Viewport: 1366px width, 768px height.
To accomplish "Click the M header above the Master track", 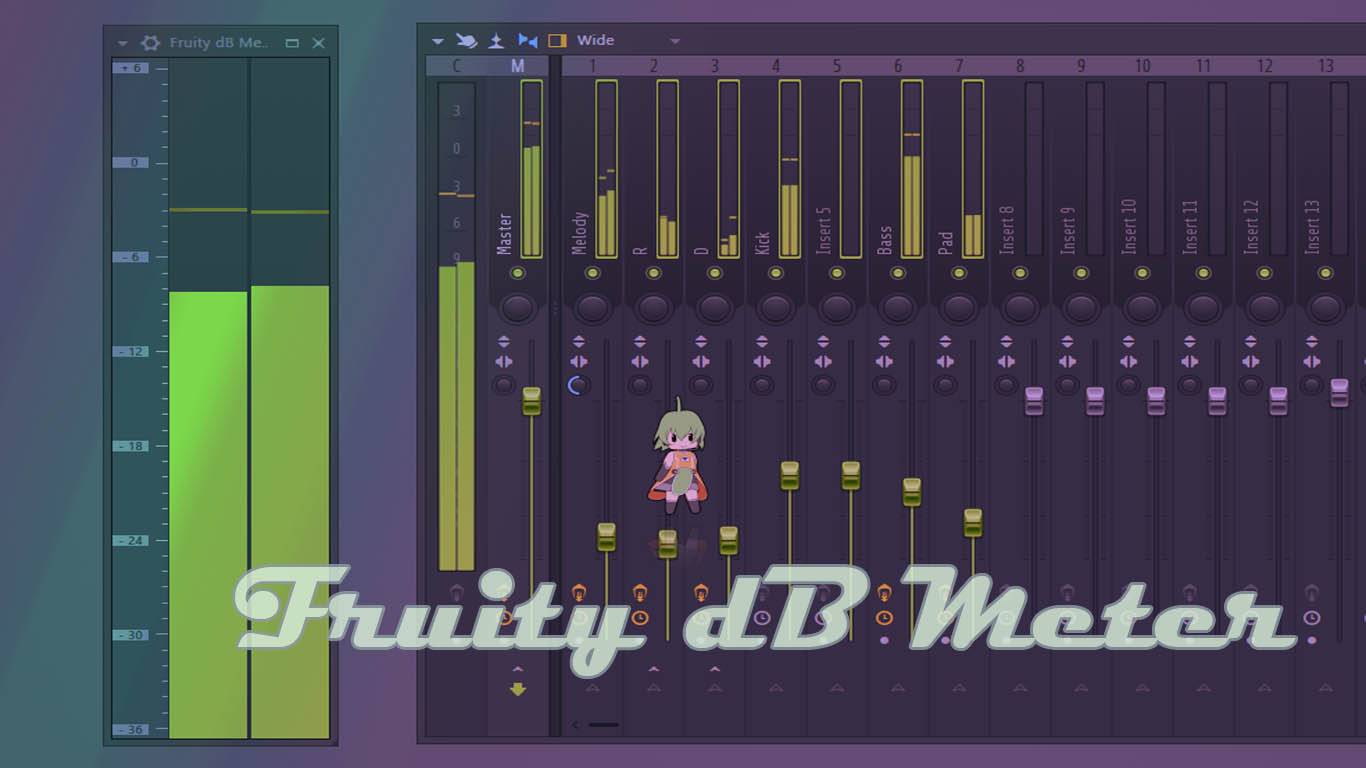I will pos(517,67).
